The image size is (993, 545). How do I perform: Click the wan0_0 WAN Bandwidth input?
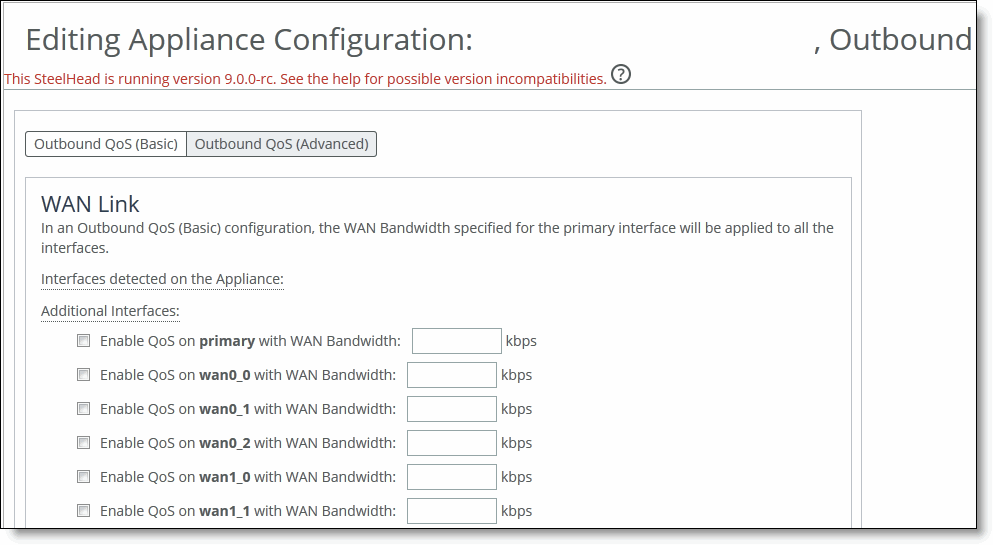452,375
